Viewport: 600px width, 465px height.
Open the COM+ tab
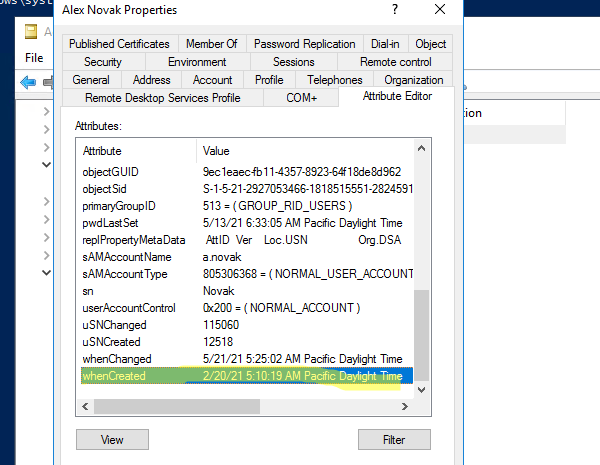click(x=302, y=98)
